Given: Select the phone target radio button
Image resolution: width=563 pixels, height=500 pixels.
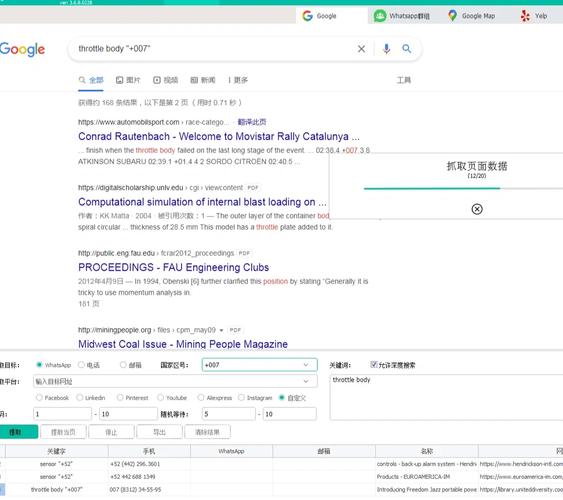Looking at the screenshot, I should click(81, 365).
